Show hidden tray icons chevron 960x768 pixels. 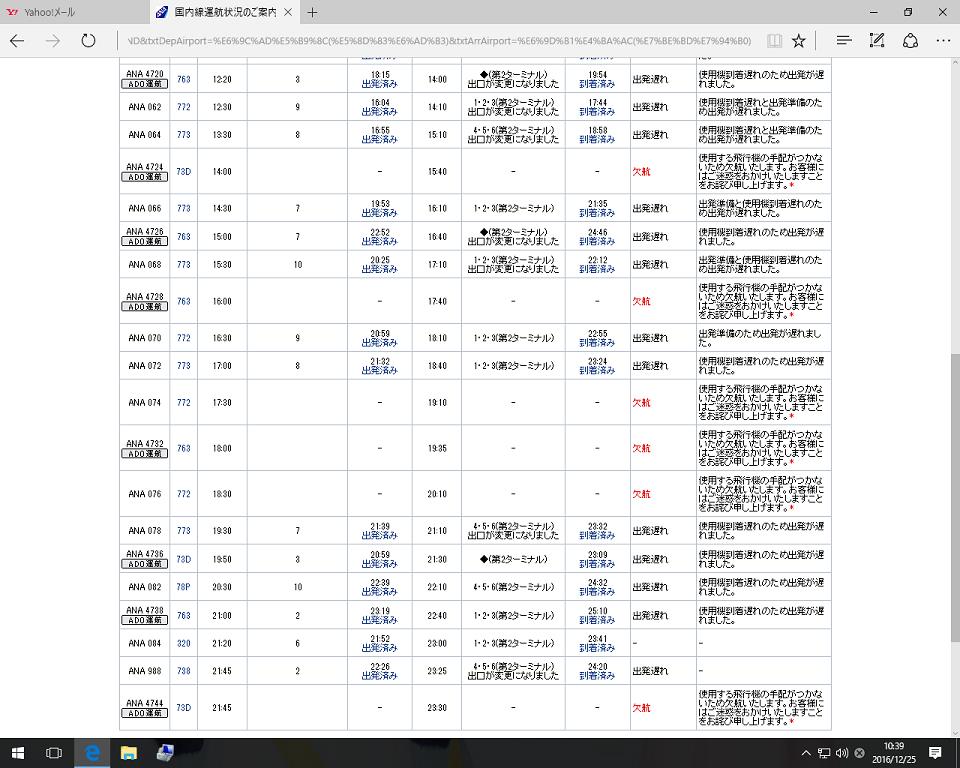point(806,753)
